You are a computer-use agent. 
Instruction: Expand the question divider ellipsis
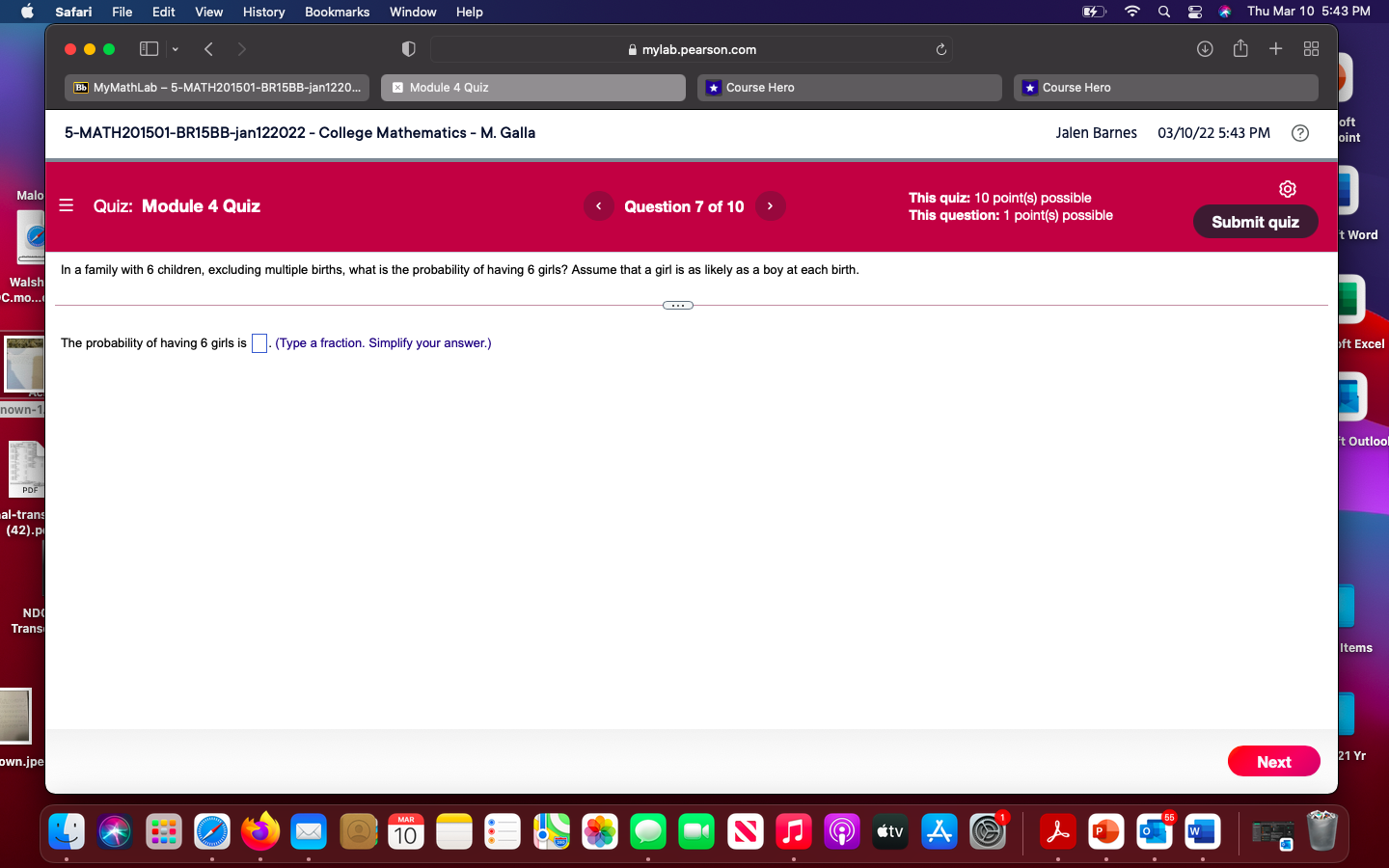tap(678, 305)
